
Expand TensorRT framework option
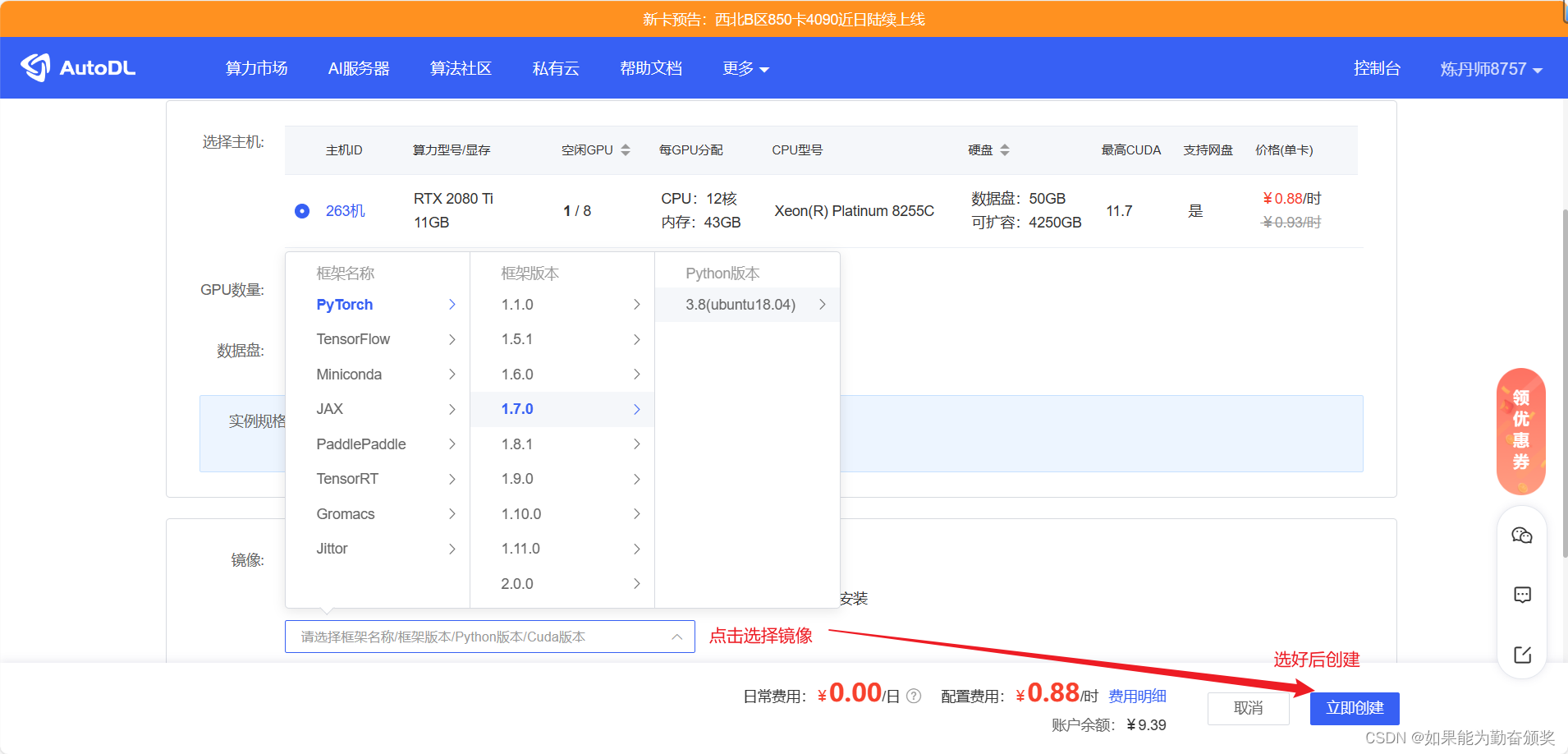(x=378, y=479)
